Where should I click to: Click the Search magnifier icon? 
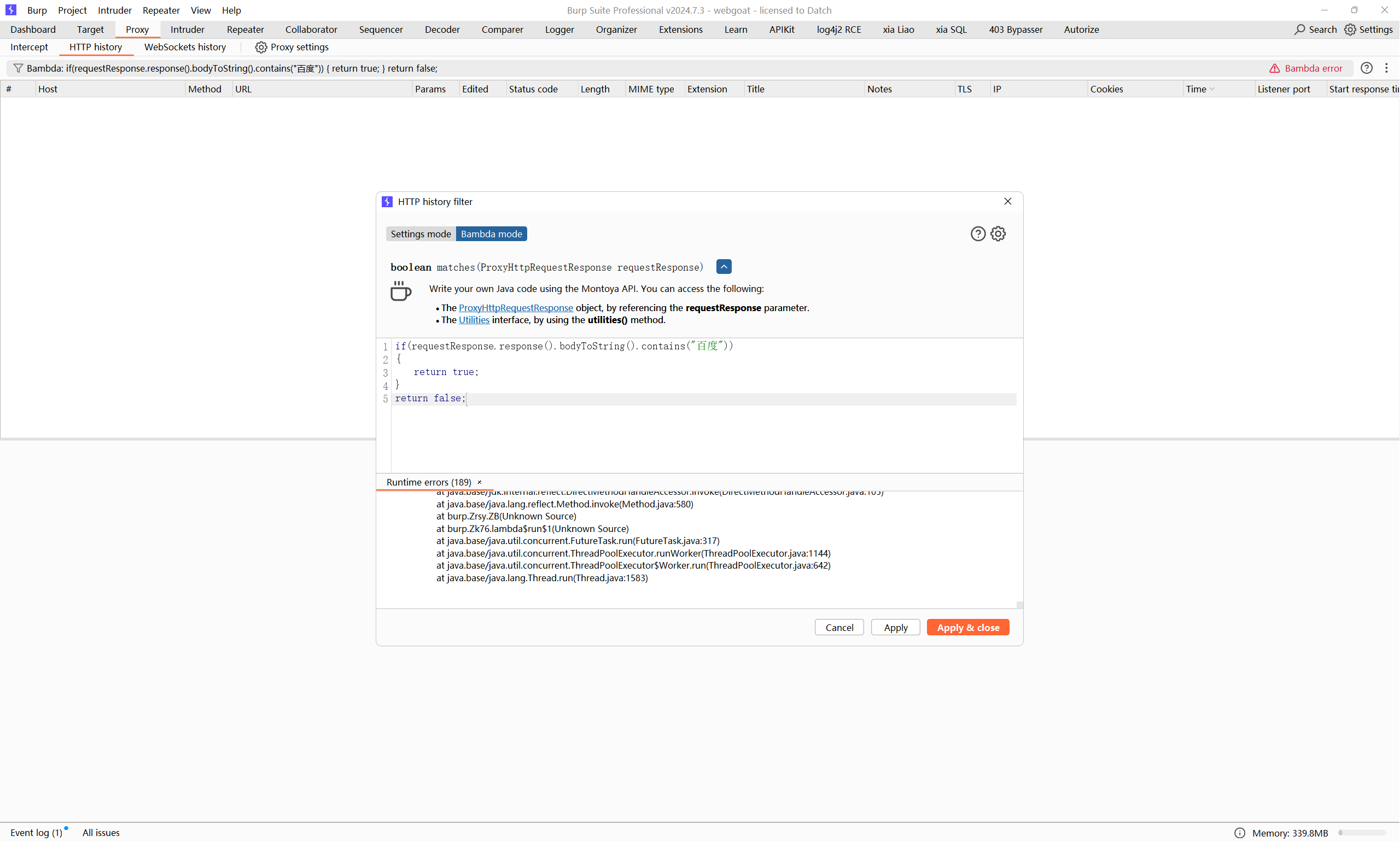click(x=1299, y=29)
